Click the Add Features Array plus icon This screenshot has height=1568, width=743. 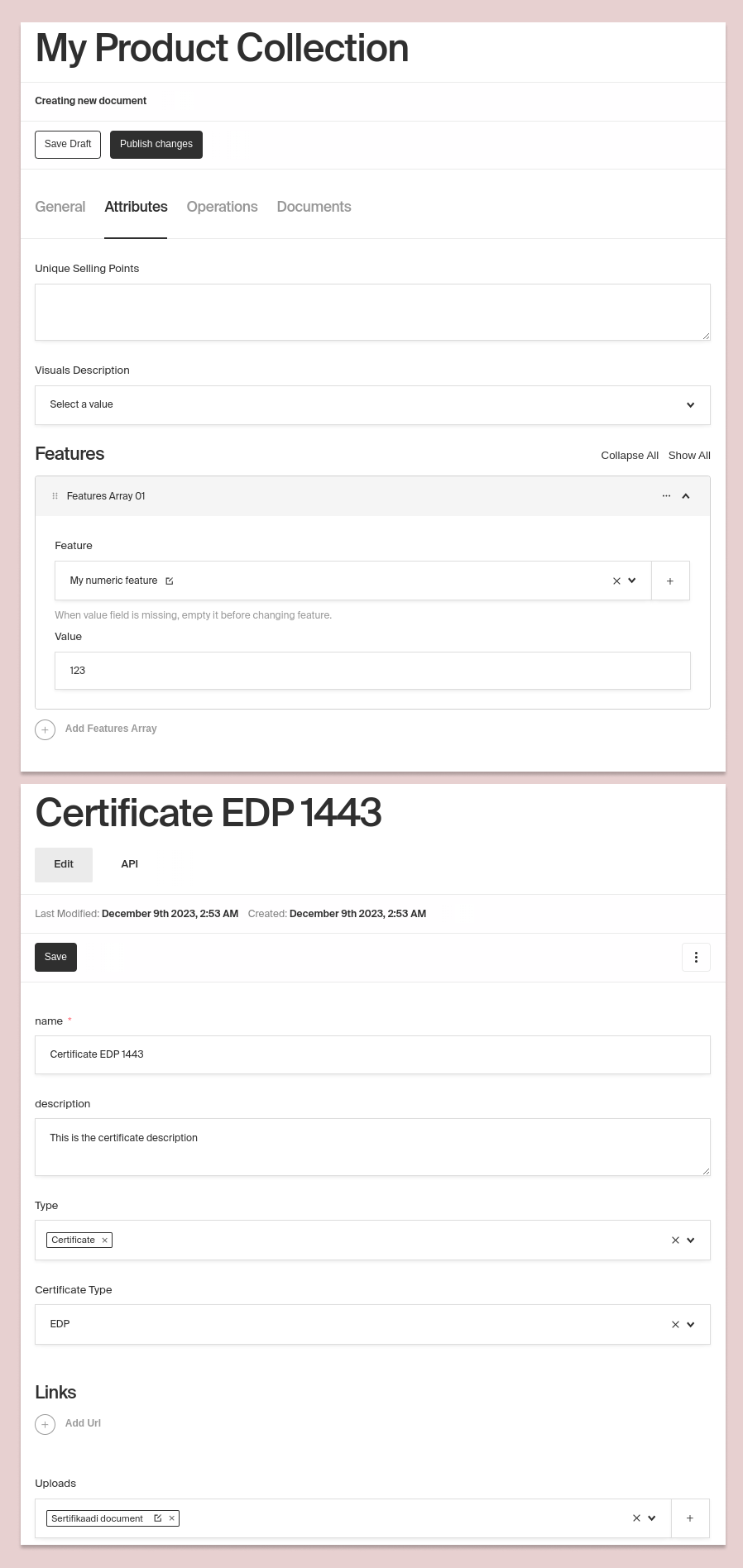[46, 729]
